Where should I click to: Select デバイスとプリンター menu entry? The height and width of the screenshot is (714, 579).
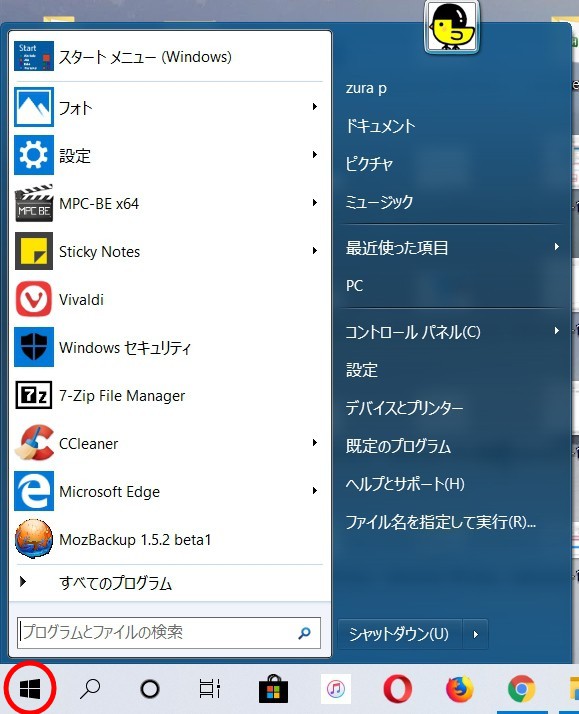404,408
